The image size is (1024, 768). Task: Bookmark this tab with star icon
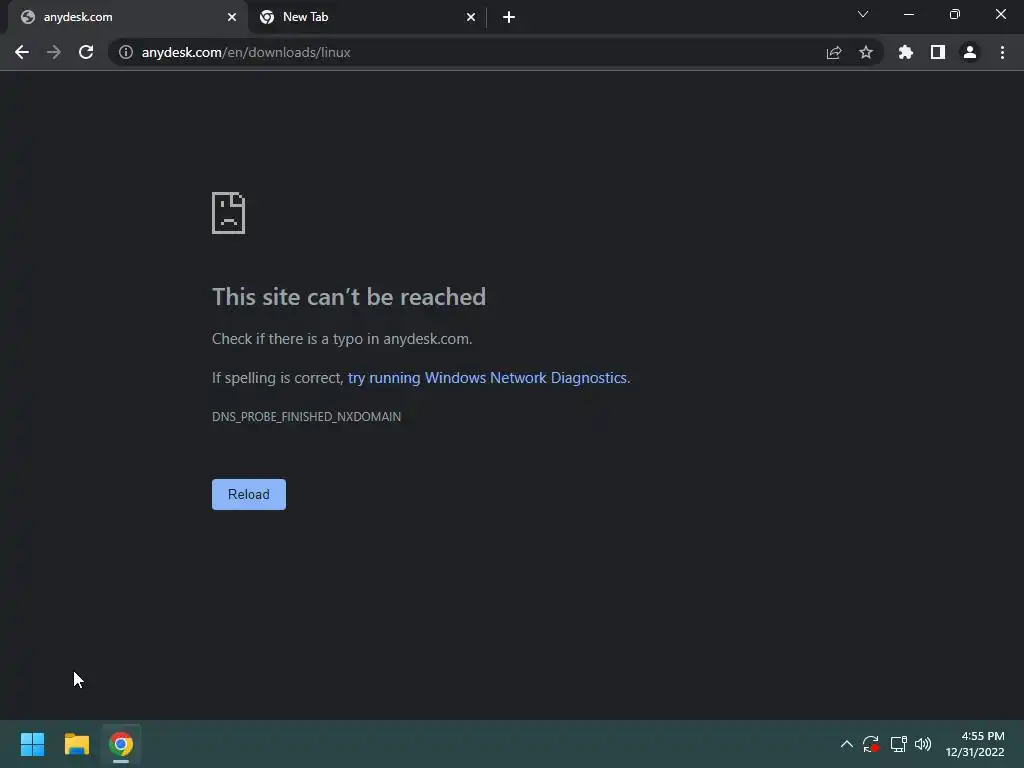[866, 52]
